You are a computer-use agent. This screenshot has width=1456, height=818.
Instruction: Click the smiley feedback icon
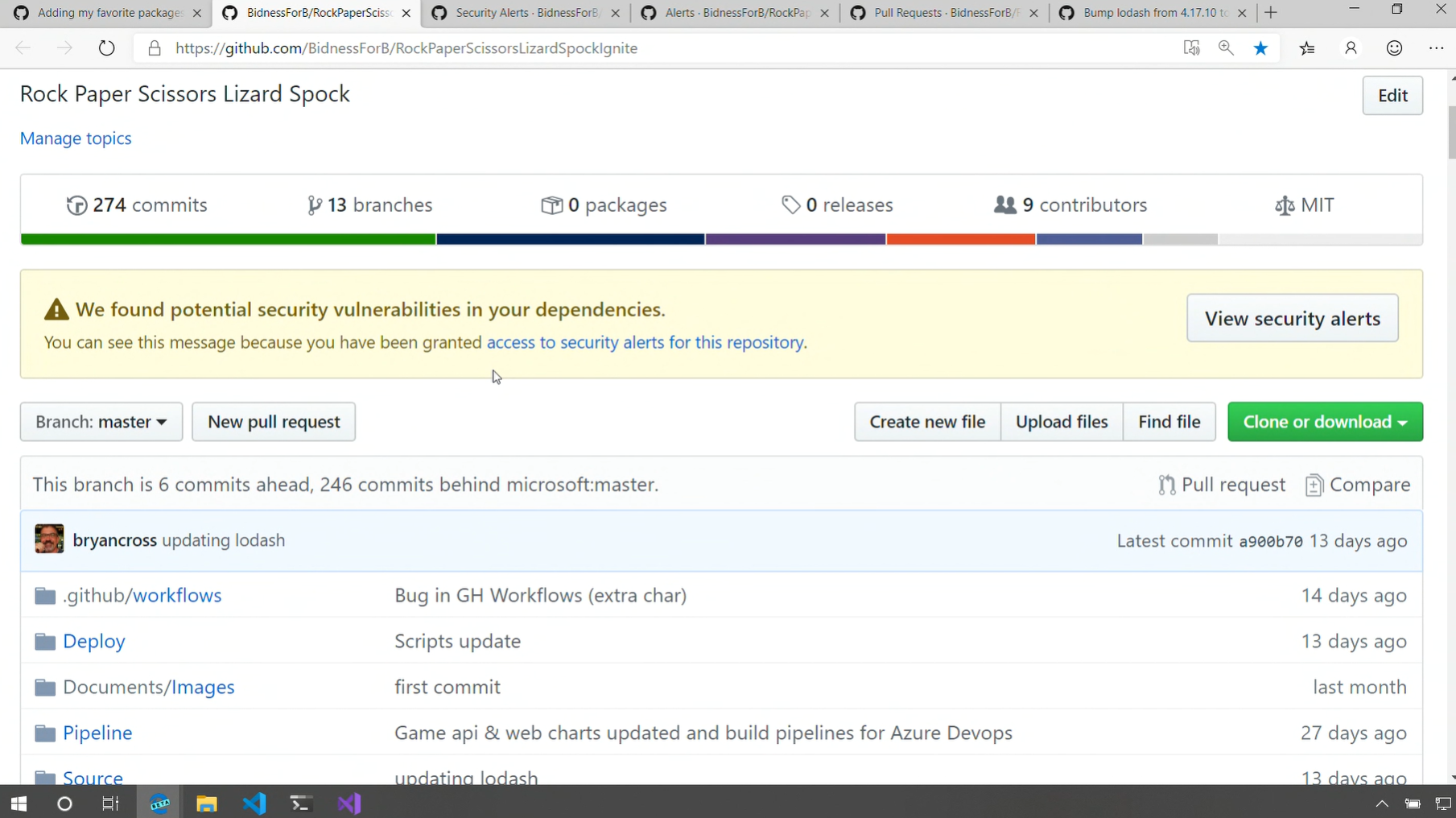click(1394, 48)
